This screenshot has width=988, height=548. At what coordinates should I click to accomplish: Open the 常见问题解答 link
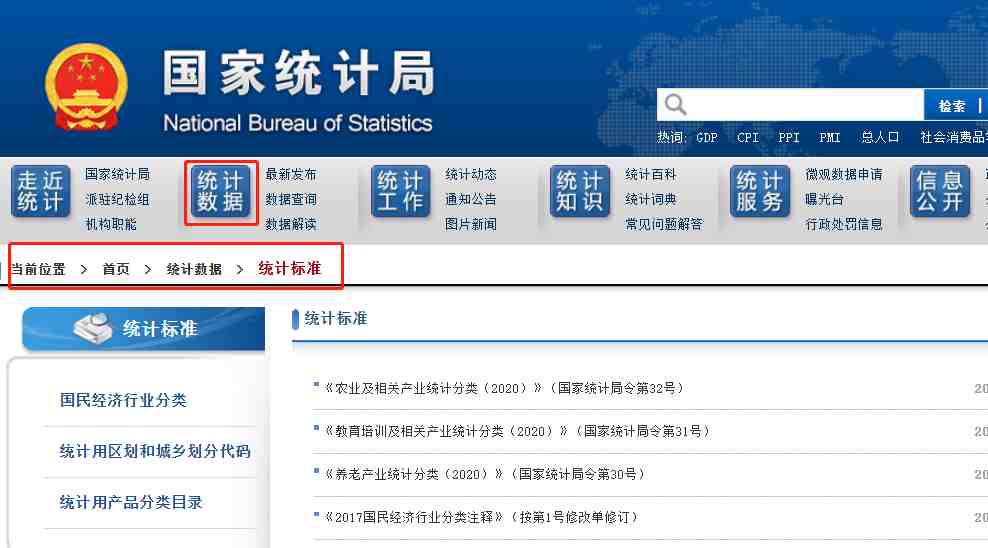pyautogui.click(x=663, y=224)
